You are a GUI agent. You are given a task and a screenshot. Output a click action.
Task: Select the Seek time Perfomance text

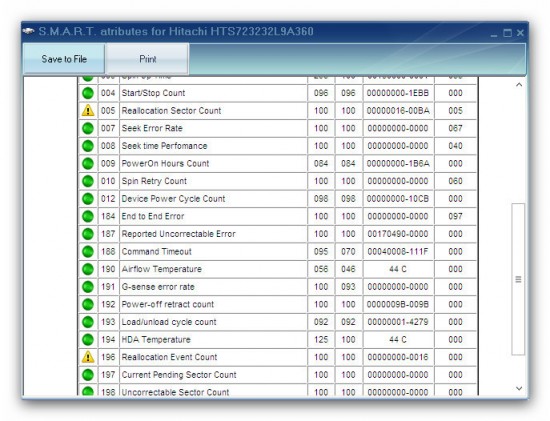pyautogui.click(x=165, y=146)
